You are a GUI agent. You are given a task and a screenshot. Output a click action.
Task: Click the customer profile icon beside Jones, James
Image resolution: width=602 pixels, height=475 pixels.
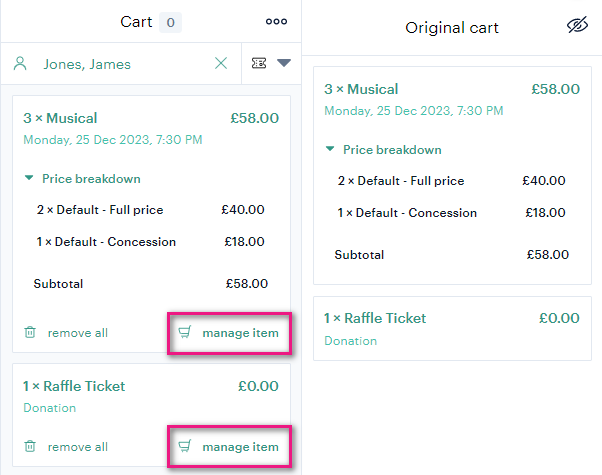coord(20,63)
